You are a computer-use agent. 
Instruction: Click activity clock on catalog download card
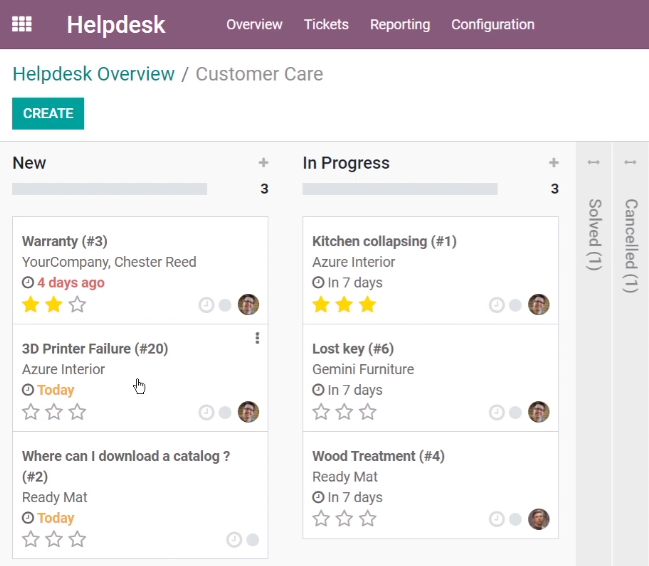(x=234, y=540)
